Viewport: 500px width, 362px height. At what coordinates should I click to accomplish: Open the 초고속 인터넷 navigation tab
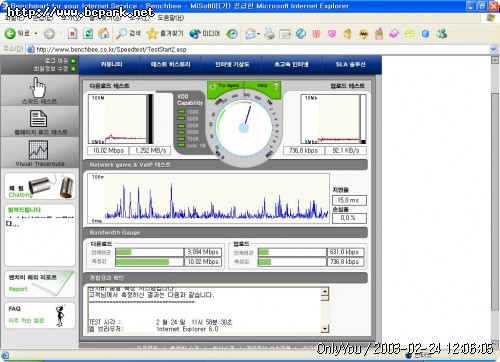click(x=291, y=64)
